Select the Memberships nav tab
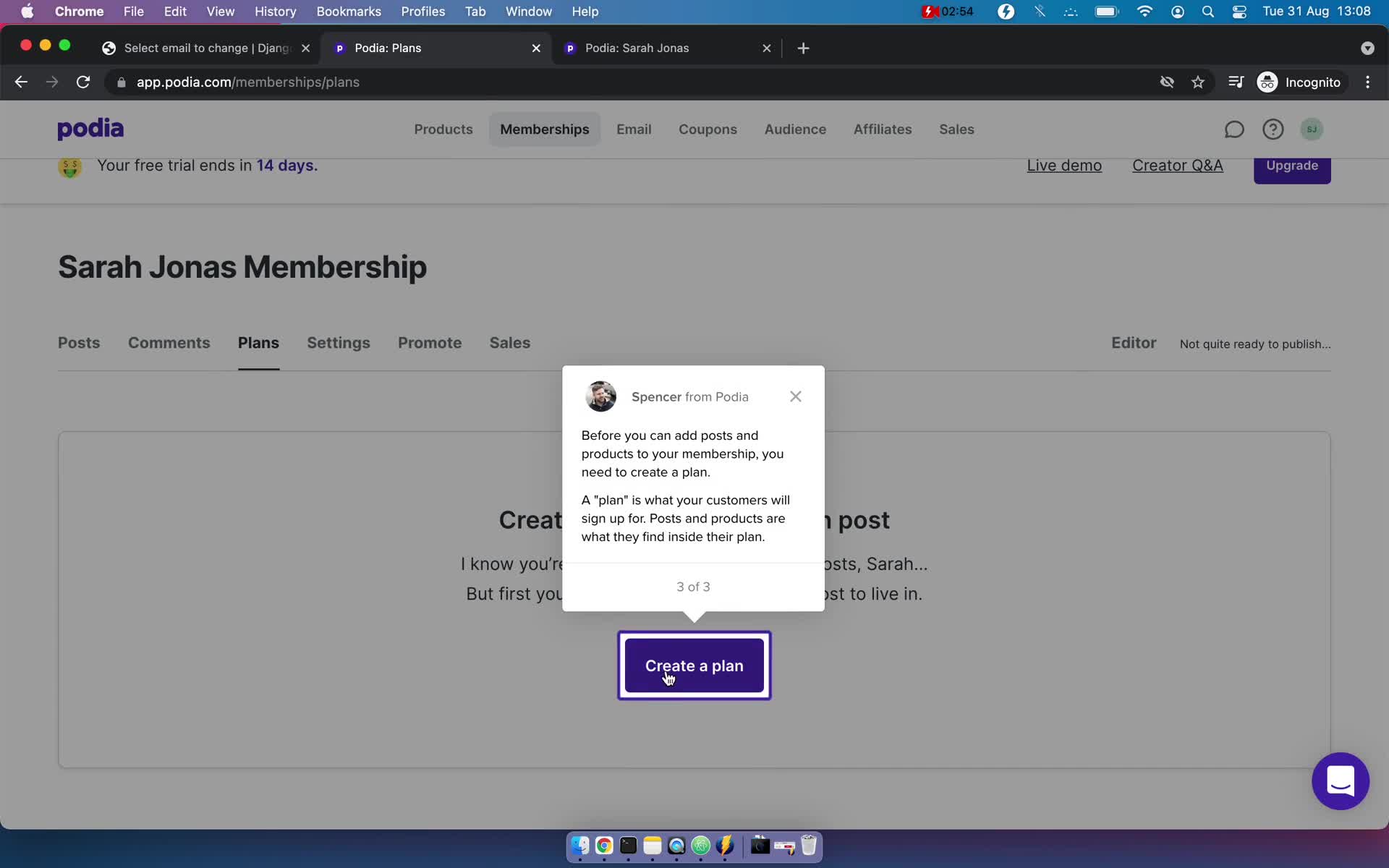 click(543, 129)
